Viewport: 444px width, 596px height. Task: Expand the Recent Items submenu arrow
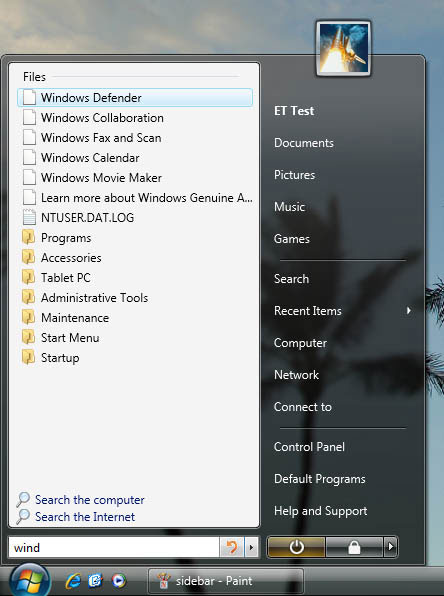(409, 311)
